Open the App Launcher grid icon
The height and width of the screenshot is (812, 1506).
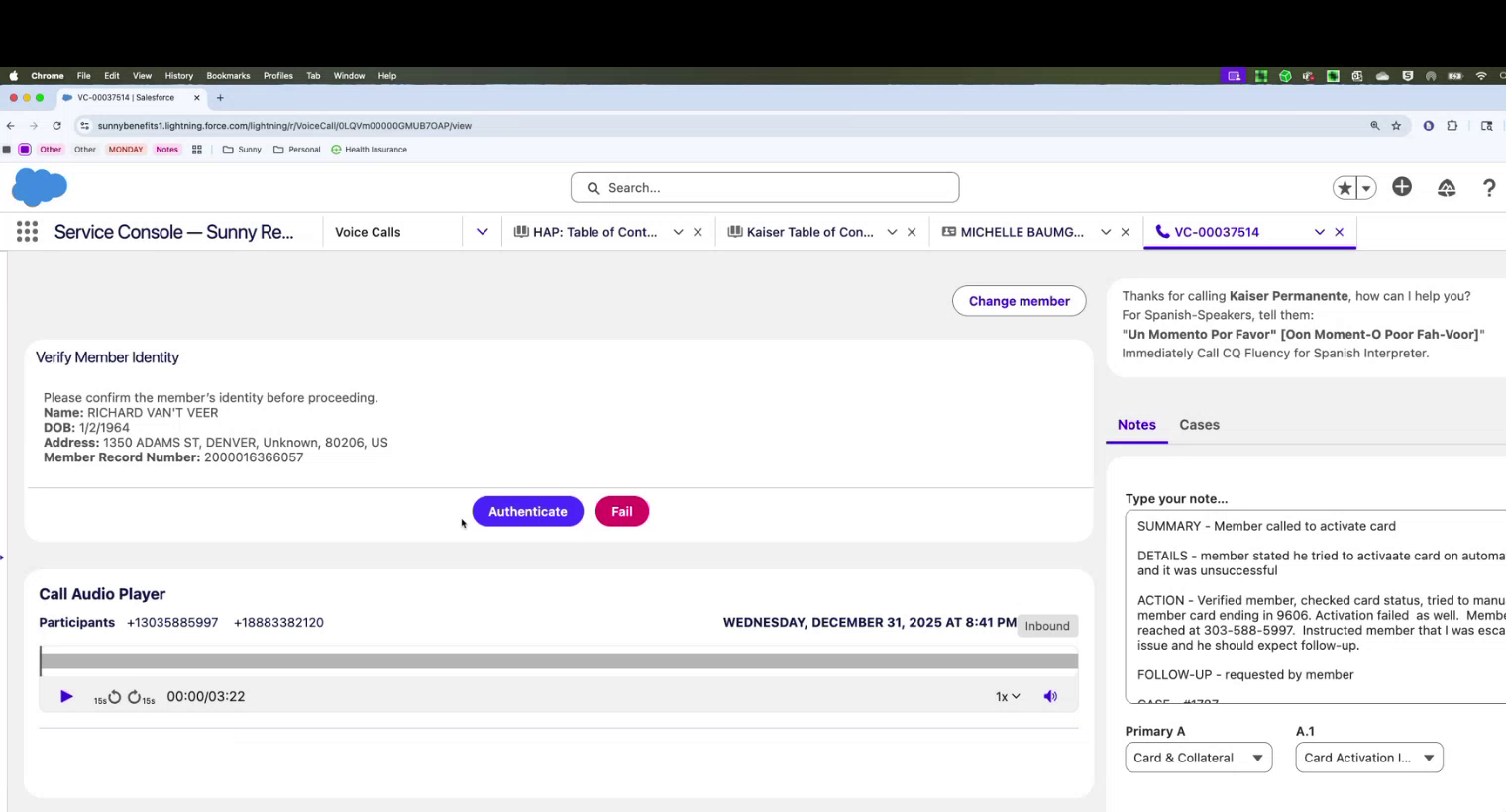pyautogui.click(x=27, y=232)
